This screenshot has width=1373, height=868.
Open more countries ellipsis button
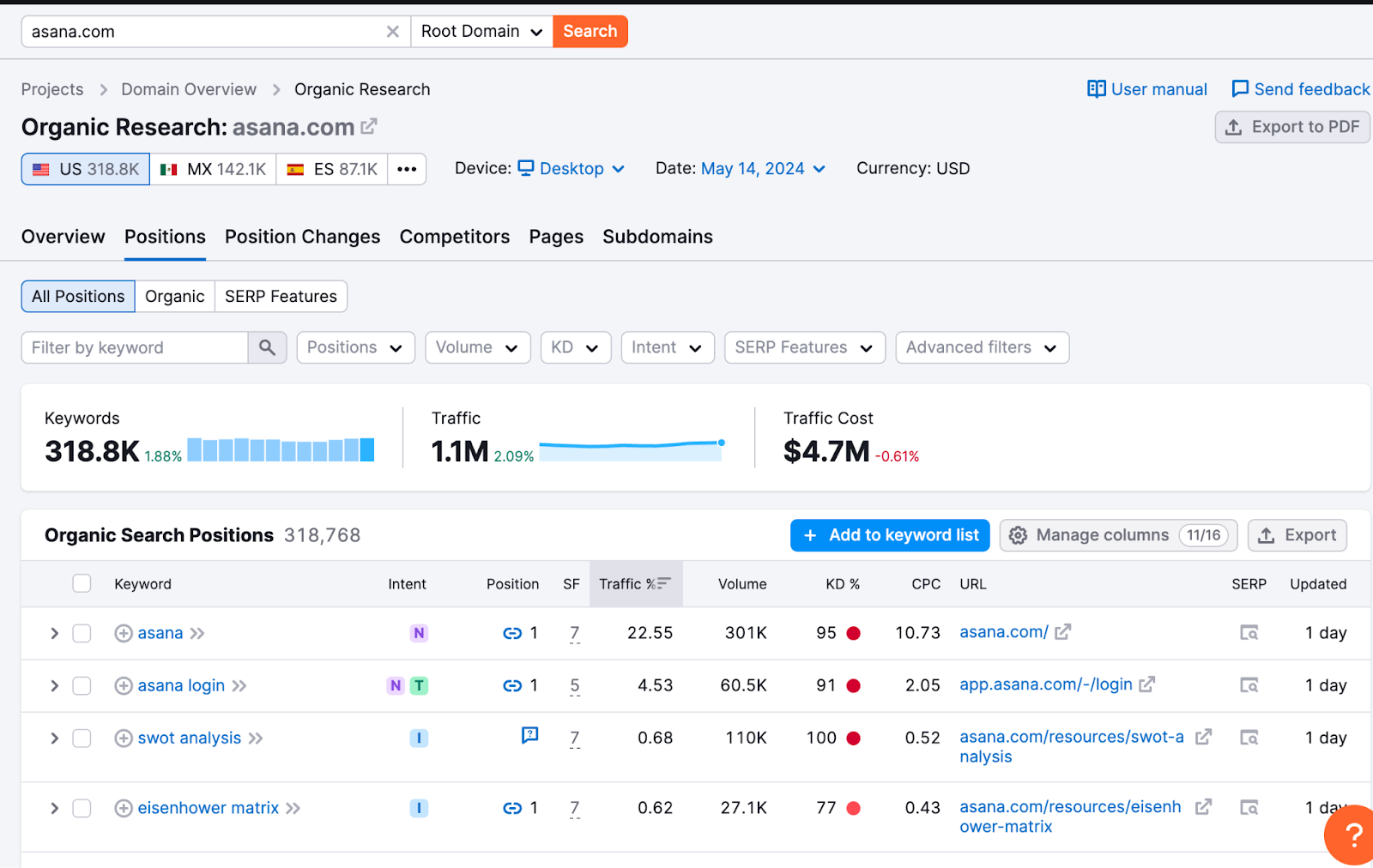[x=407, y=169]
